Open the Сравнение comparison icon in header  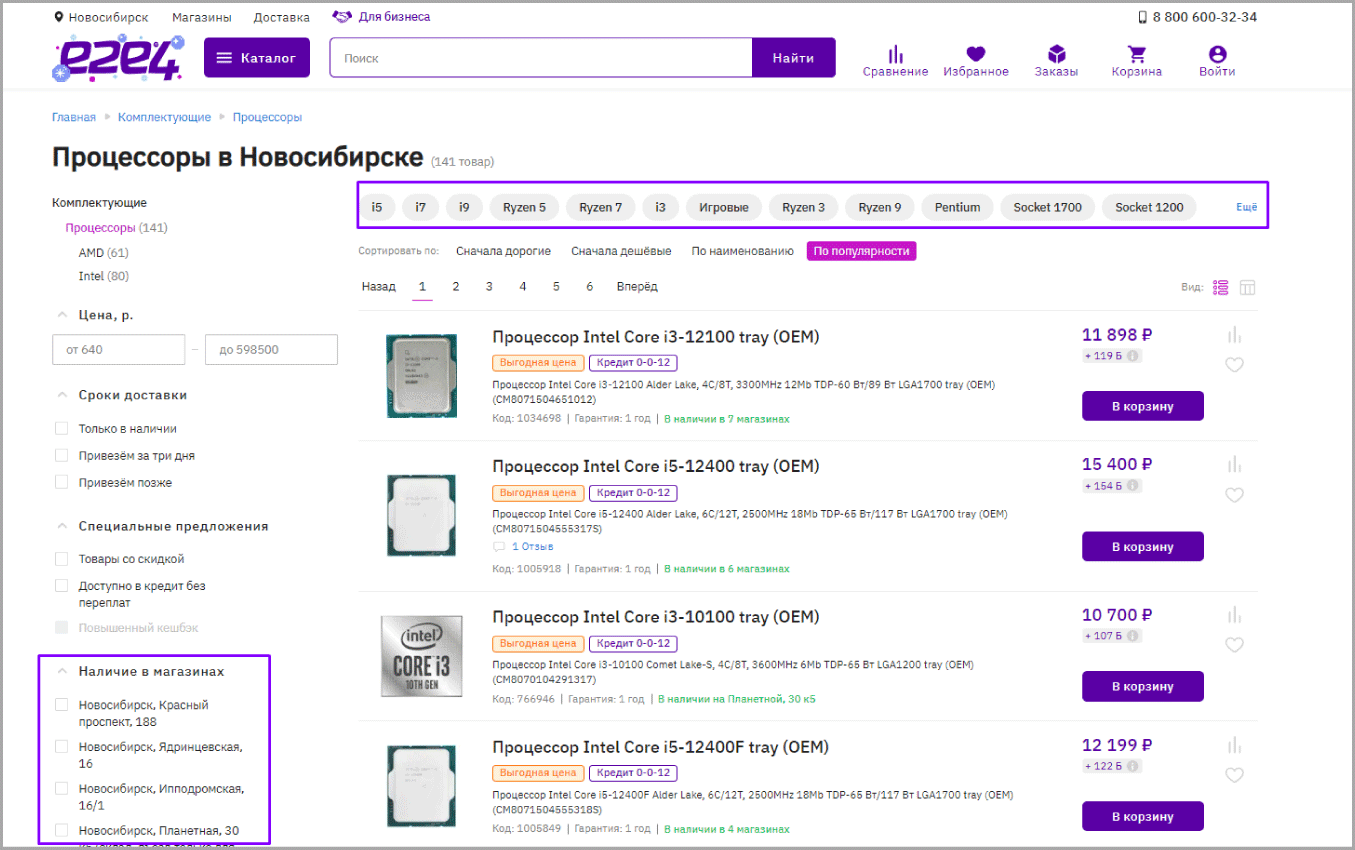tap(895, 54)
